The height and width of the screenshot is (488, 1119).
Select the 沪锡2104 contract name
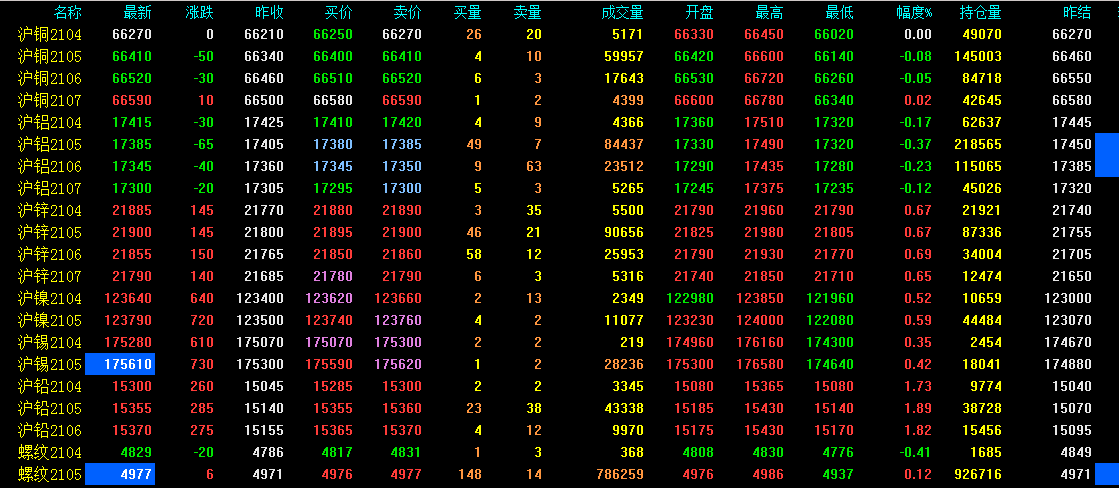[49, 343]
